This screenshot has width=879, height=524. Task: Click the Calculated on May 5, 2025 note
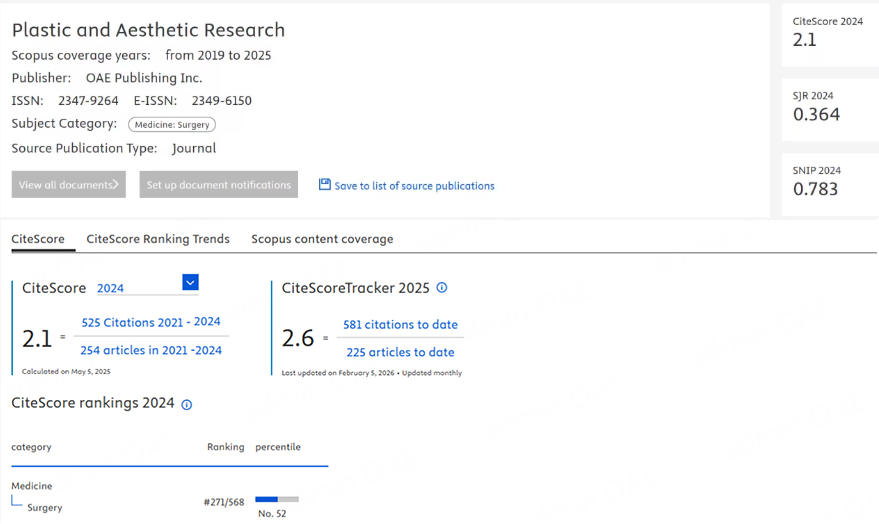[66, 372]
